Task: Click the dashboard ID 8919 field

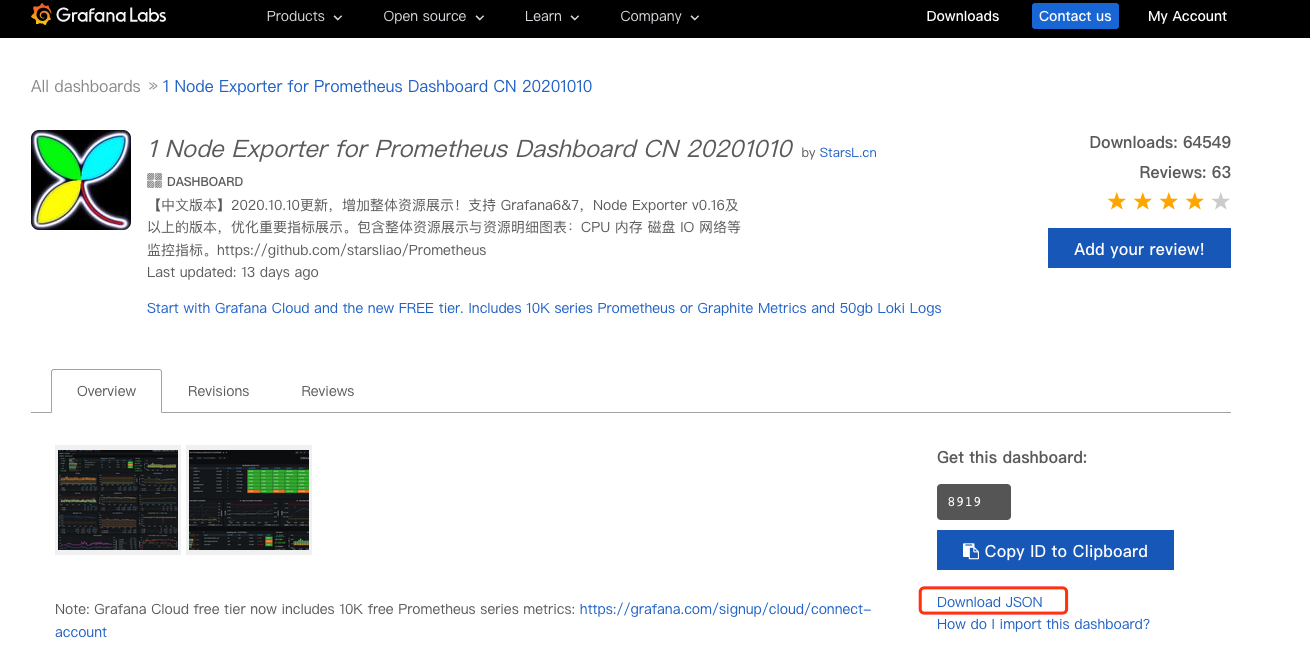Action: pos(973,502)
